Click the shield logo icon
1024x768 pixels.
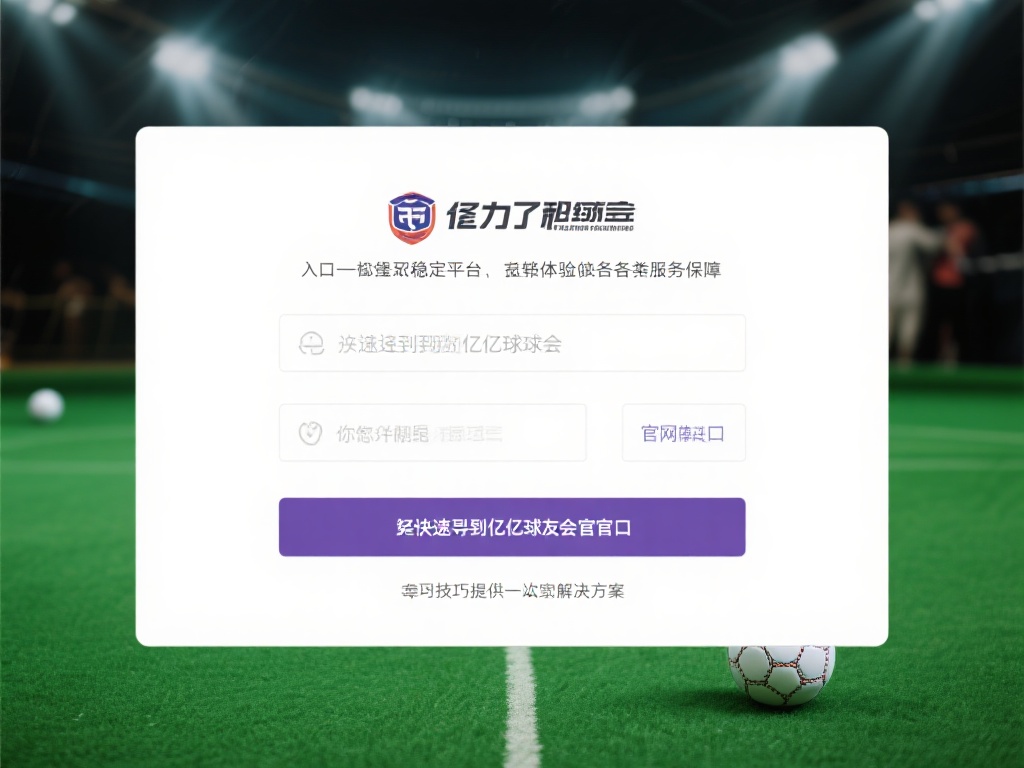411,217
